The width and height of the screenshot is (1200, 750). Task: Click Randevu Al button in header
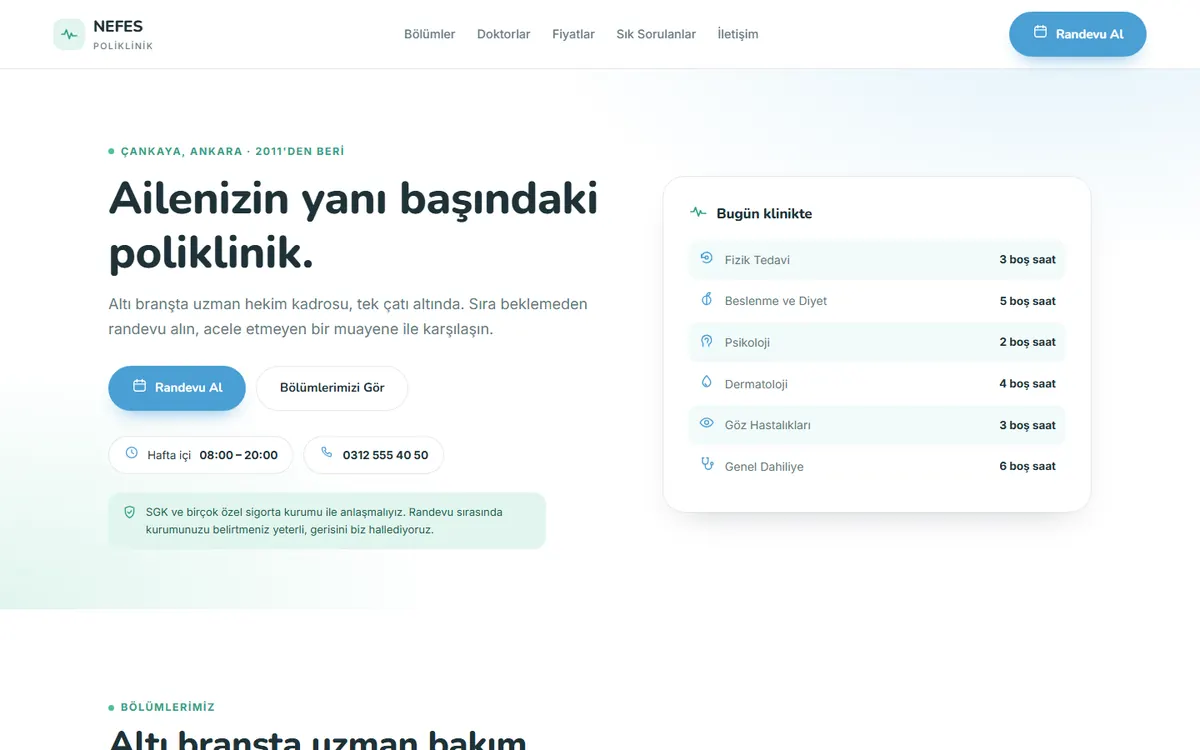click(x=1077, y=34)
